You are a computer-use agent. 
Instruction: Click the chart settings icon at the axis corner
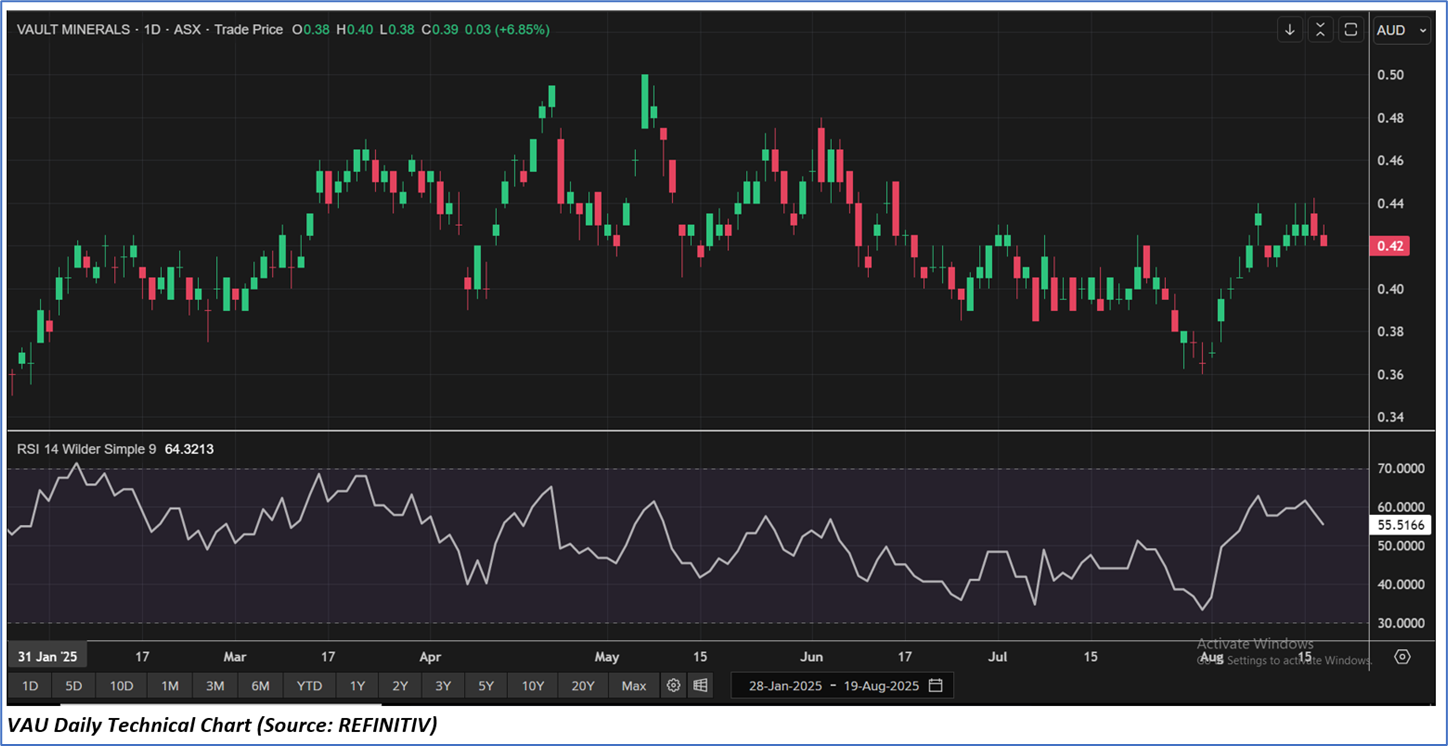click(1402, 657)
